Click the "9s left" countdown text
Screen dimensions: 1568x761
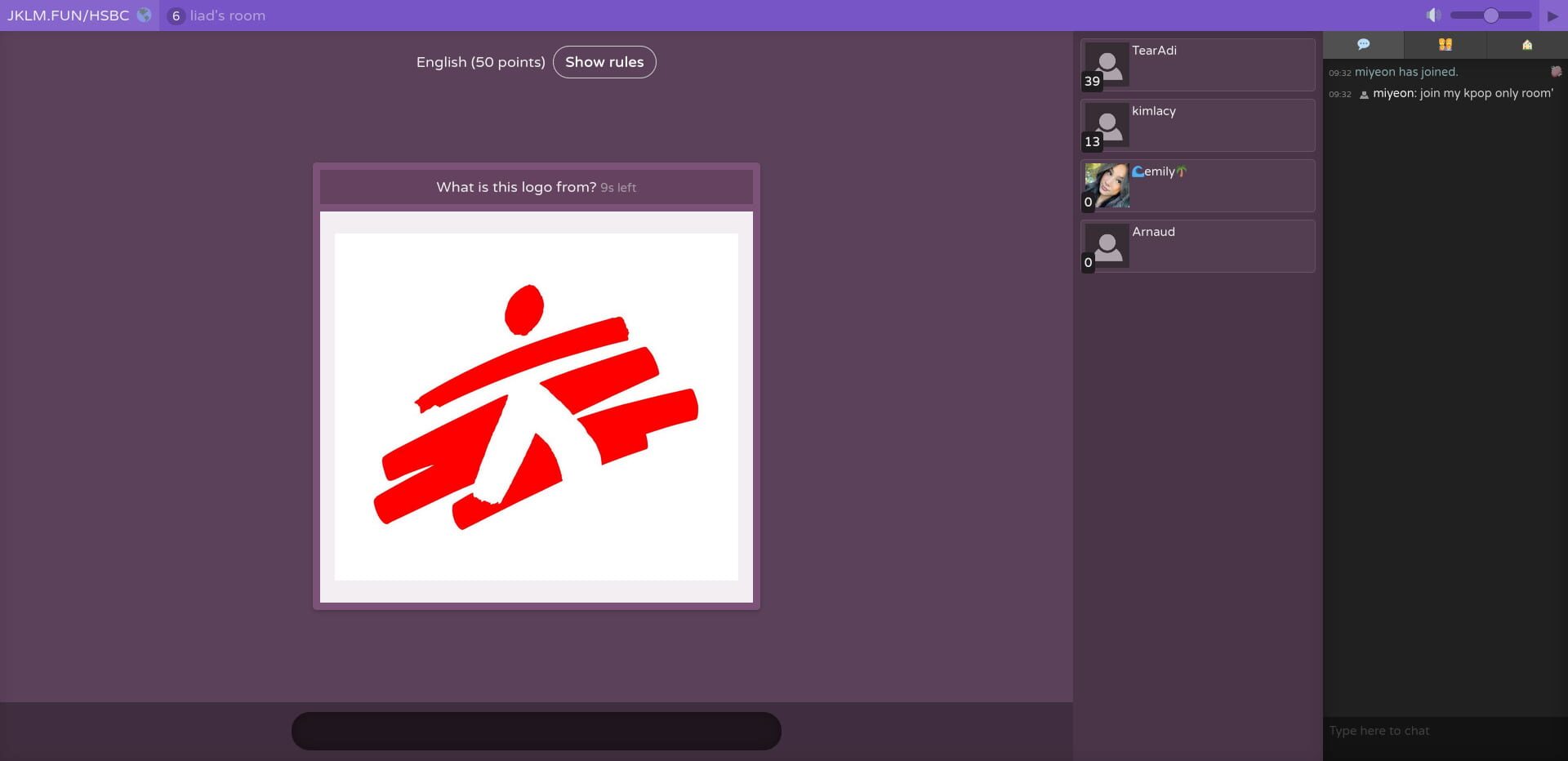(618, 188)
